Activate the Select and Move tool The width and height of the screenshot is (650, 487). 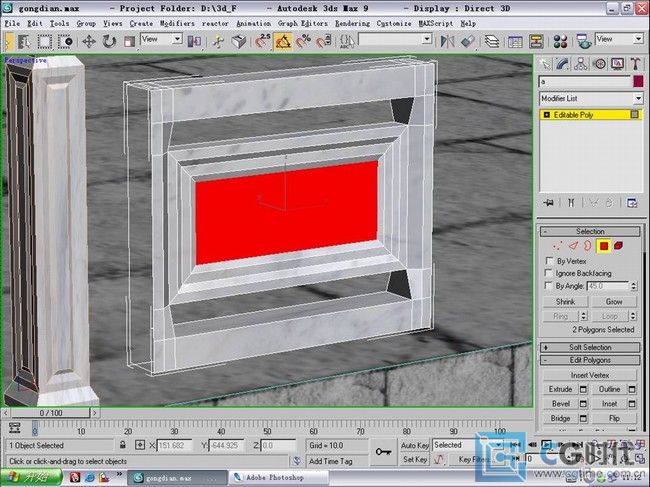(89, 41)
